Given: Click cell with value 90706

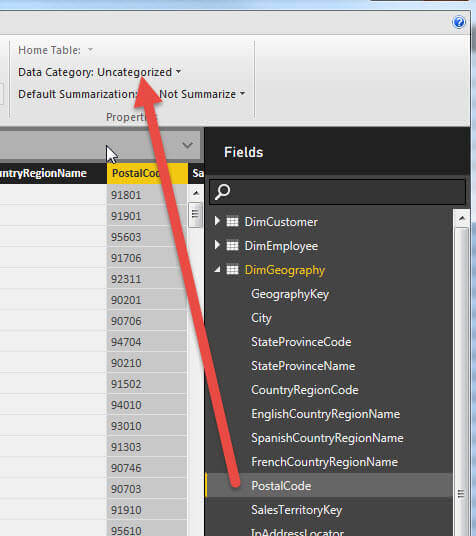Looking at the screenshot, I should 147,321.
